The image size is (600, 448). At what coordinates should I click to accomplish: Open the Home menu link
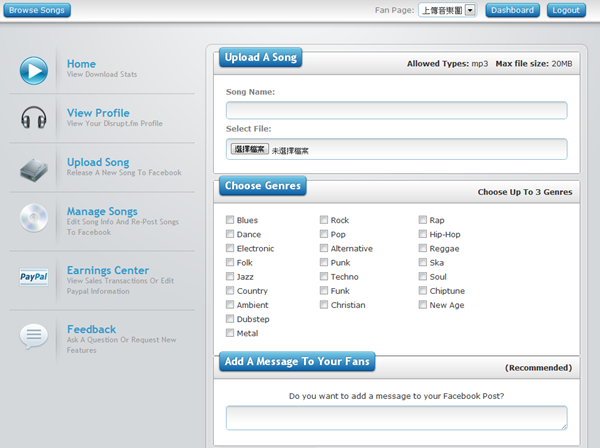81,64
